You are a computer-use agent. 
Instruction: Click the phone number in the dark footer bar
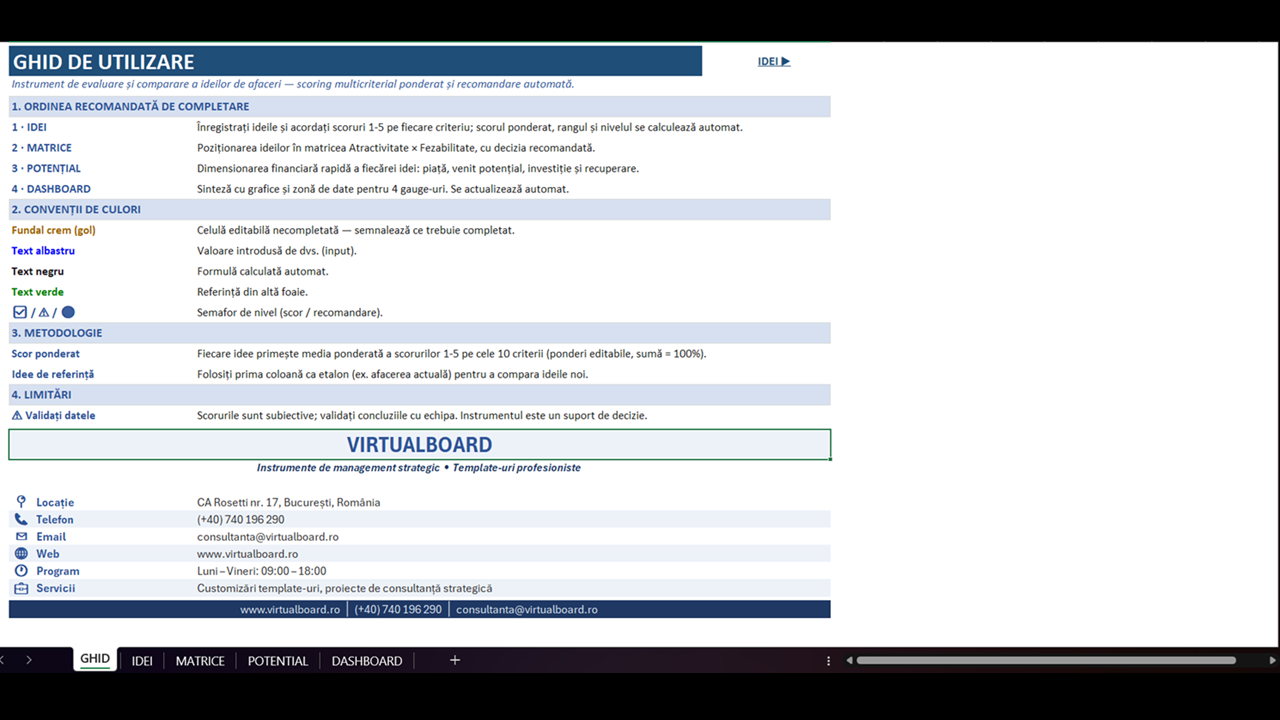(398, 609)
